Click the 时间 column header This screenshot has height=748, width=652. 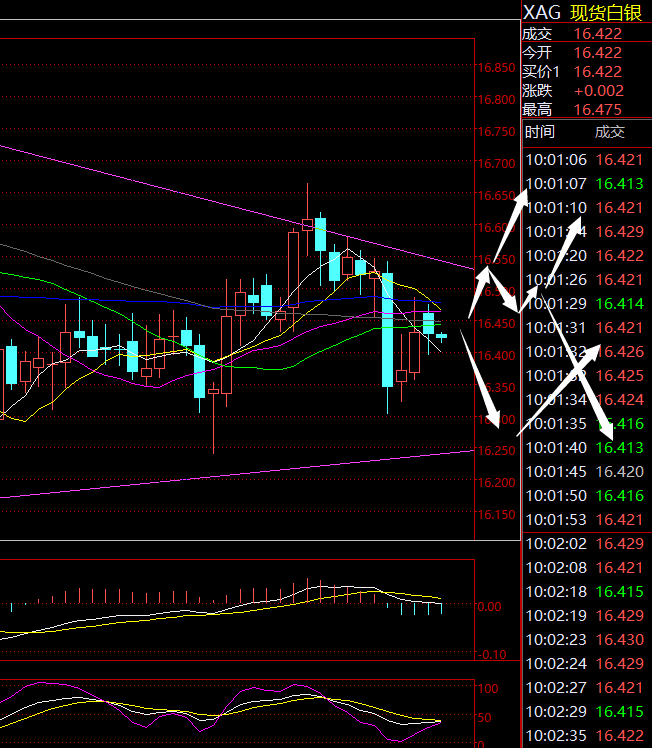coord(539,132)
